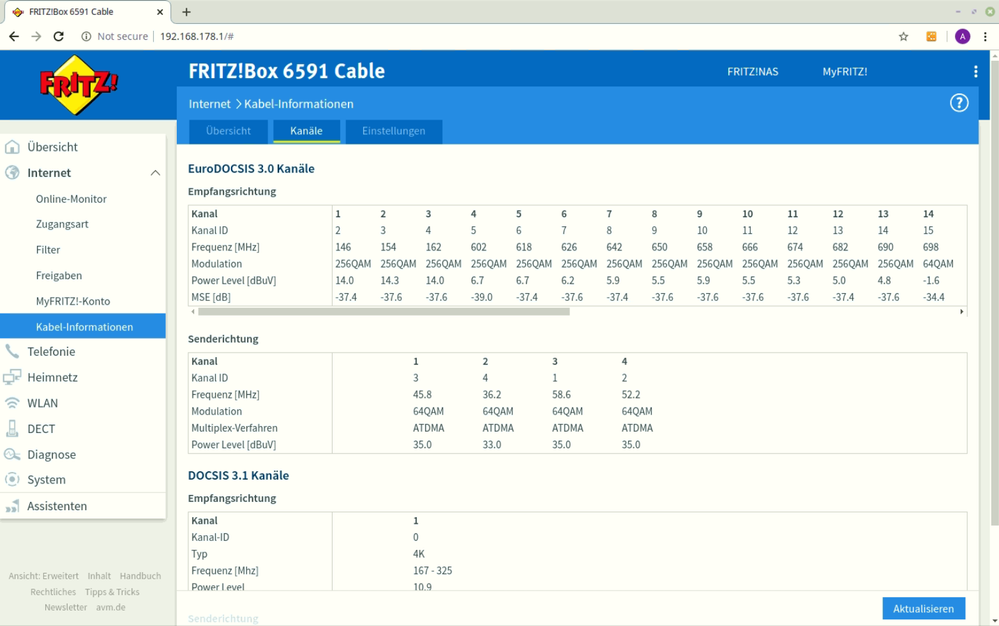Click the System icon in sidebar
This screenshot has width=999, height=626.
click(12, 480)
